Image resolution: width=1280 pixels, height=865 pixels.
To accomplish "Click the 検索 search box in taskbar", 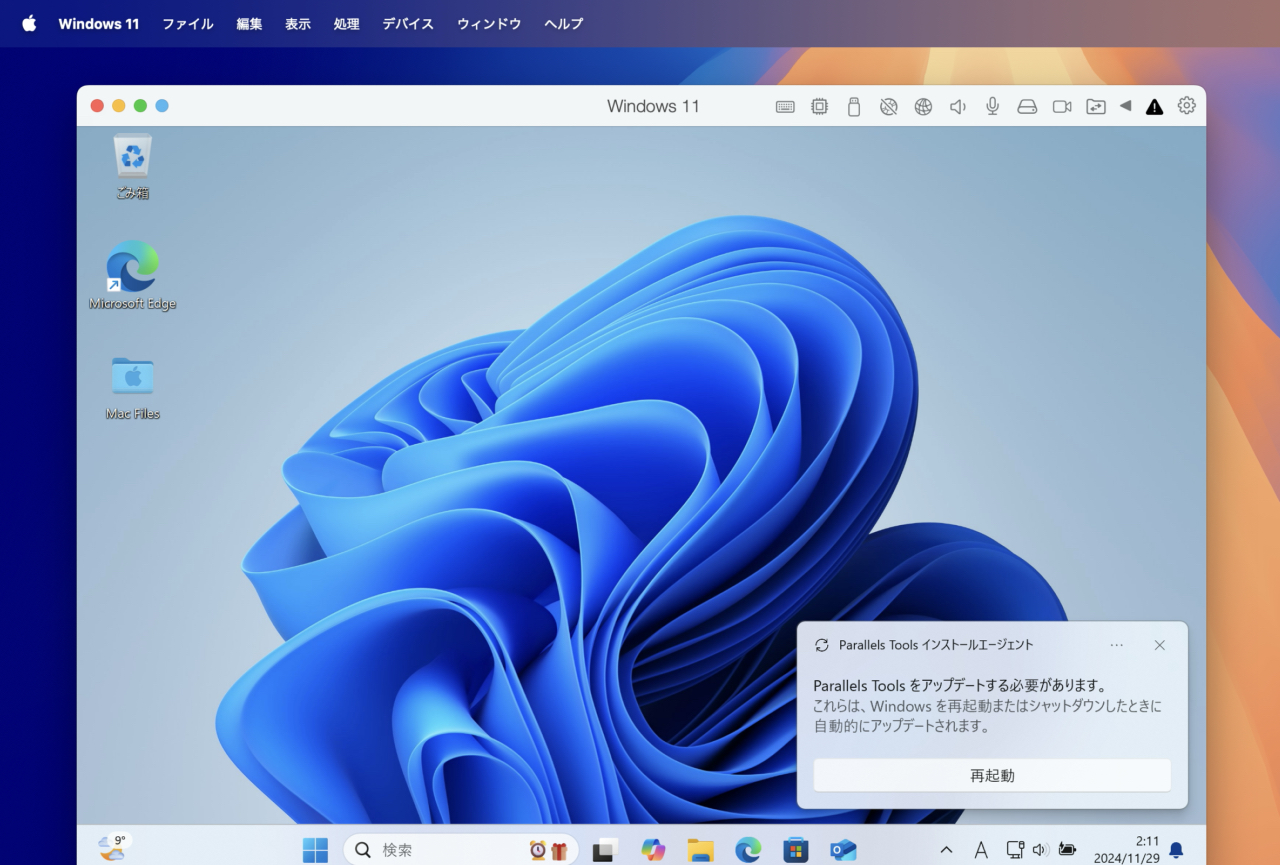I will 461,850.
